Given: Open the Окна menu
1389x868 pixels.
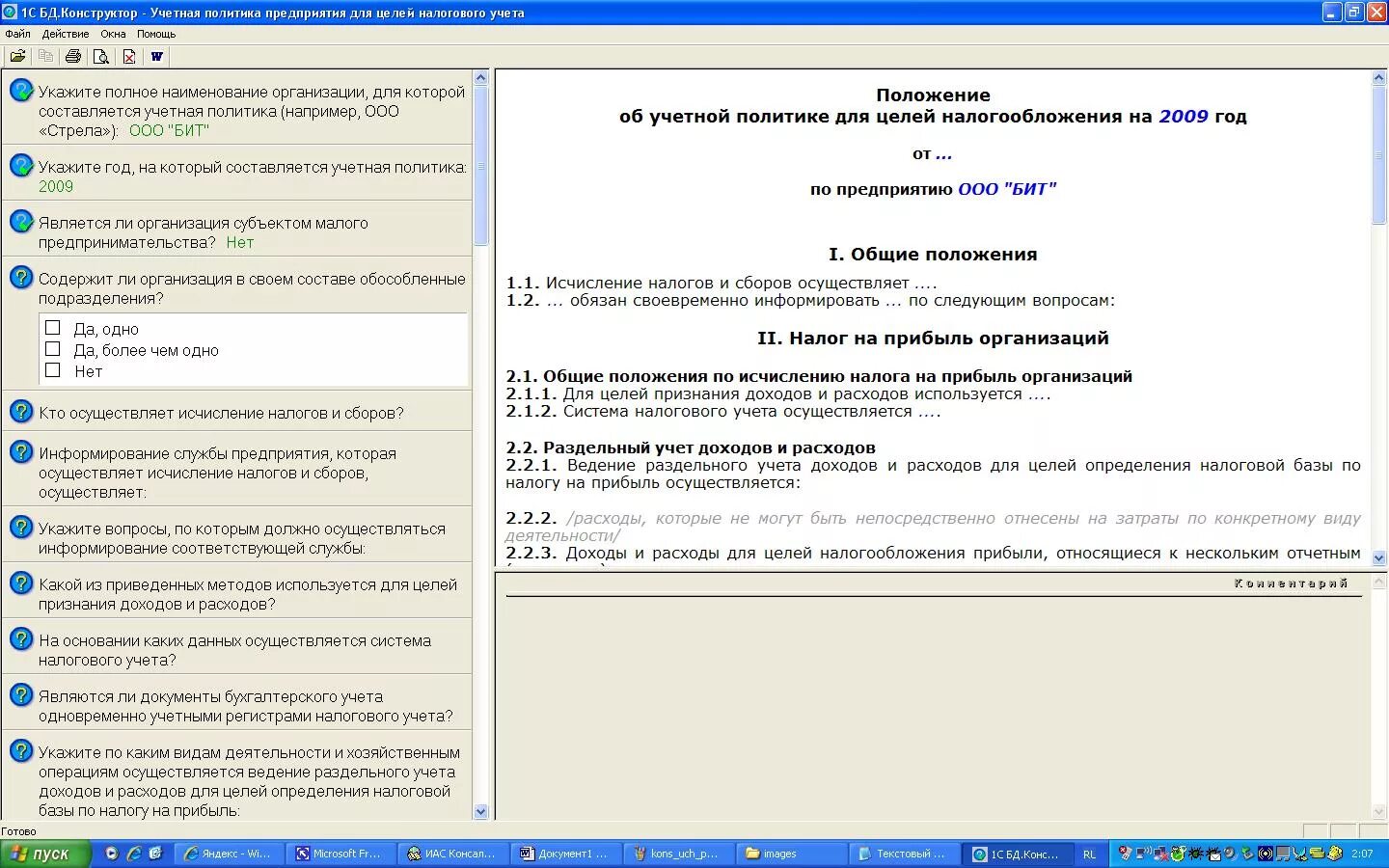Looking at the screenshot, I should click(113, 34).
